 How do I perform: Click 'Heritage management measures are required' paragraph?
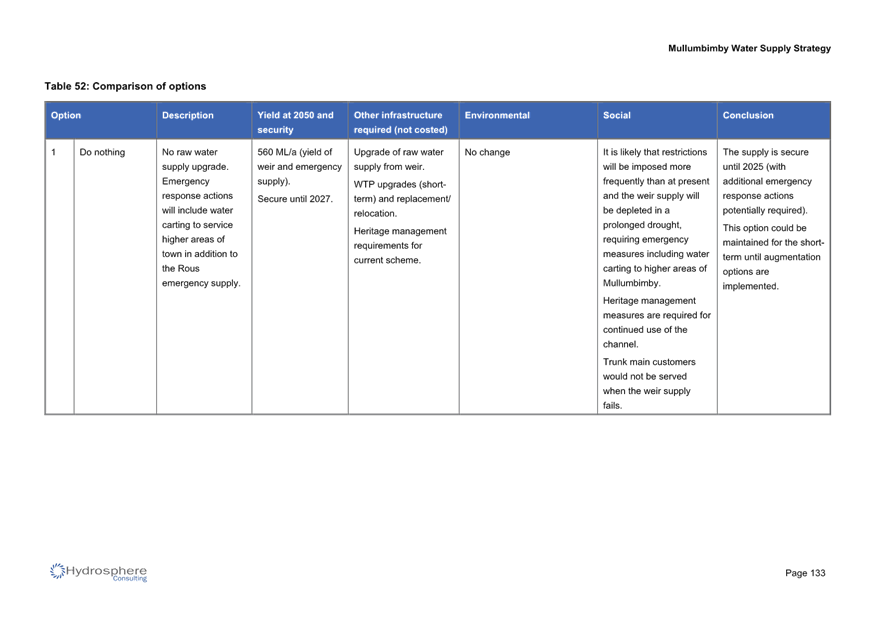tap(657, 323)
